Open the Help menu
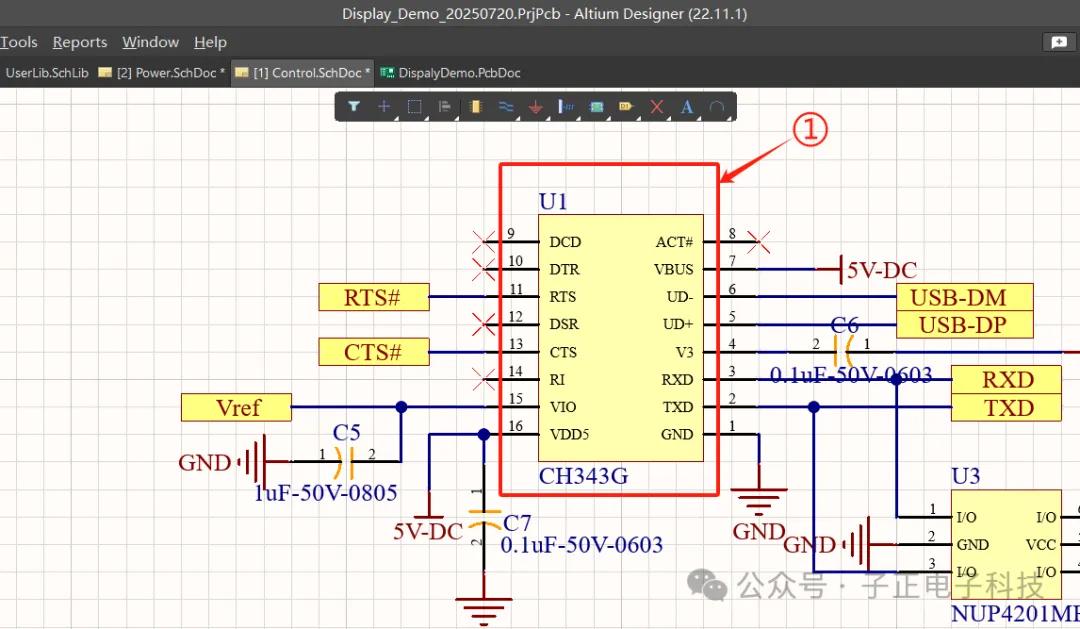1080x629 pixels. coord(210,42)
